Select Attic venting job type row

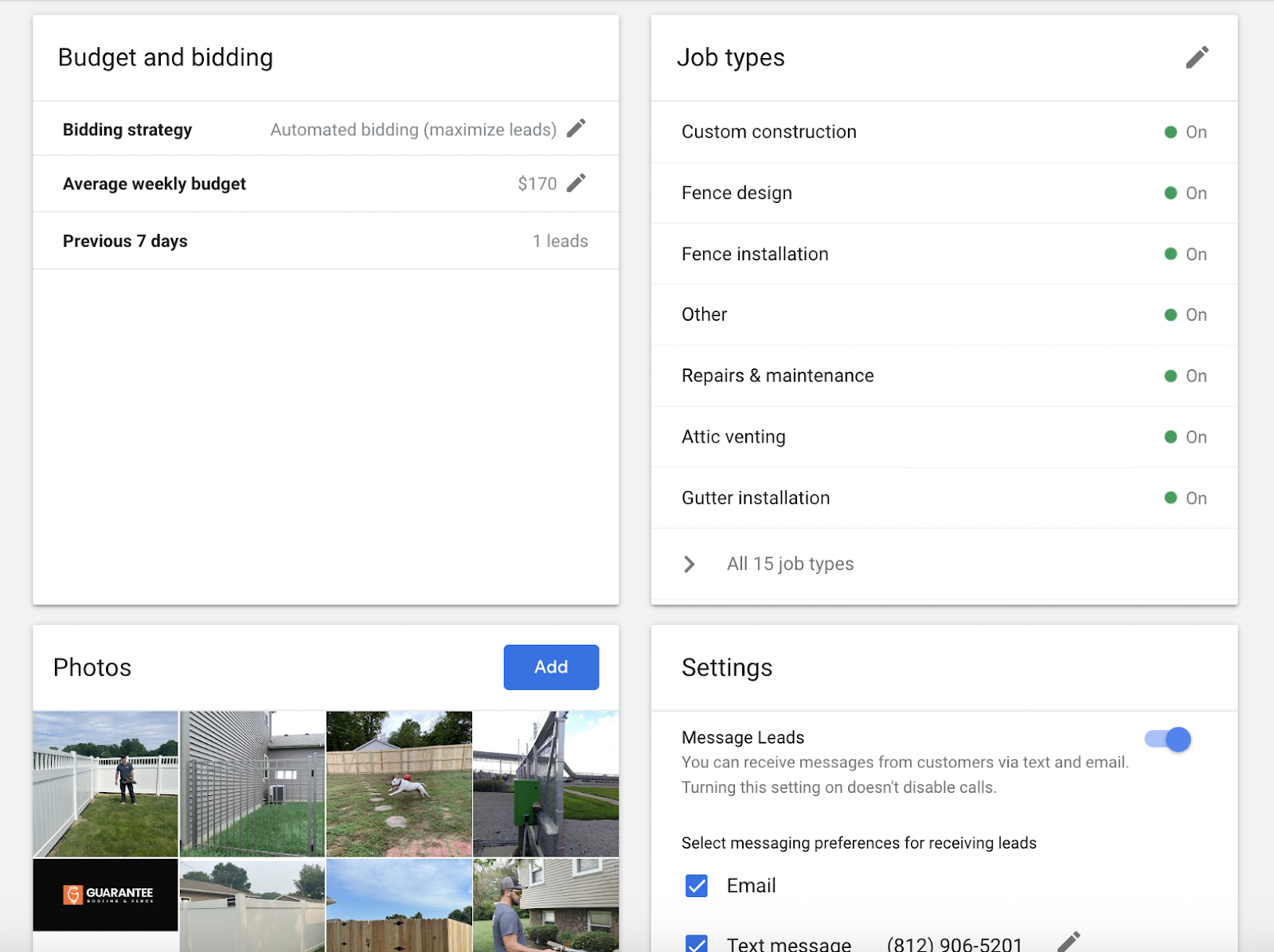coord(944,437)
